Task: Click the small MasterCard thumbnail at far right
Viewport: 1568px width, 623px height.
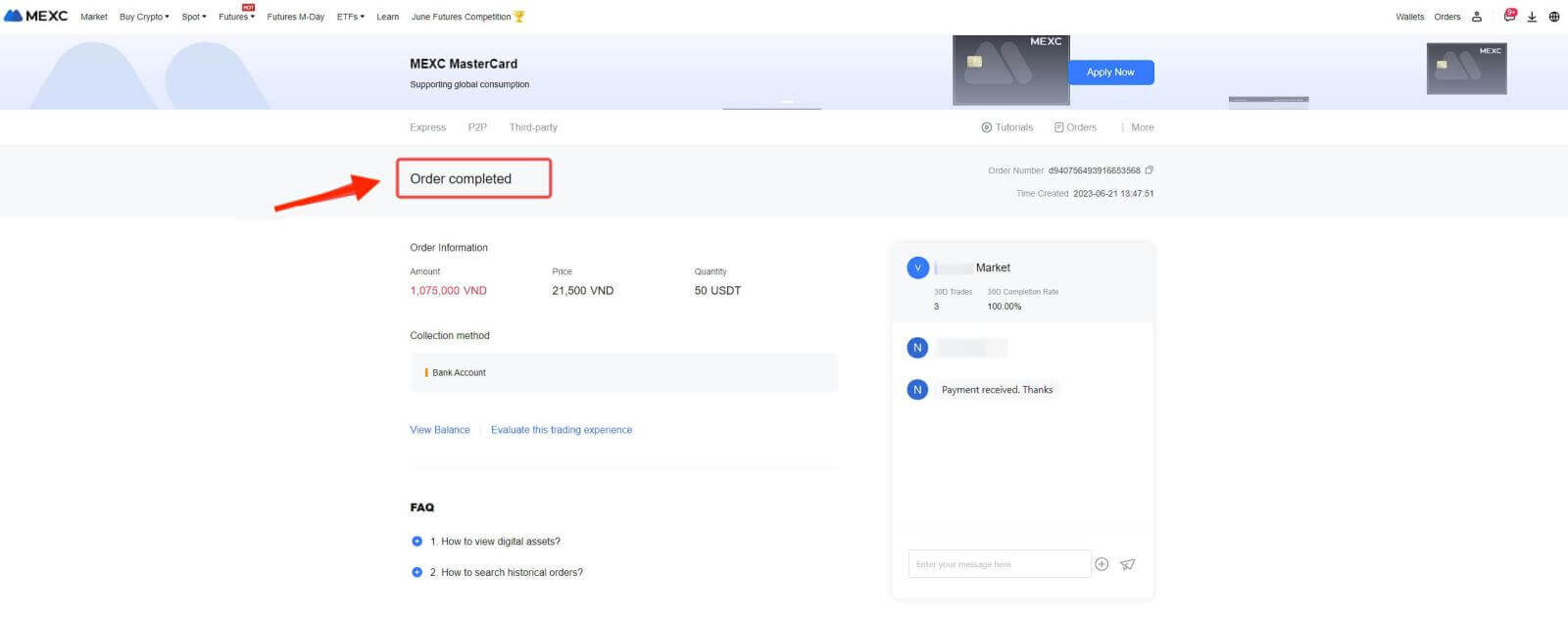Action: 1466,69
